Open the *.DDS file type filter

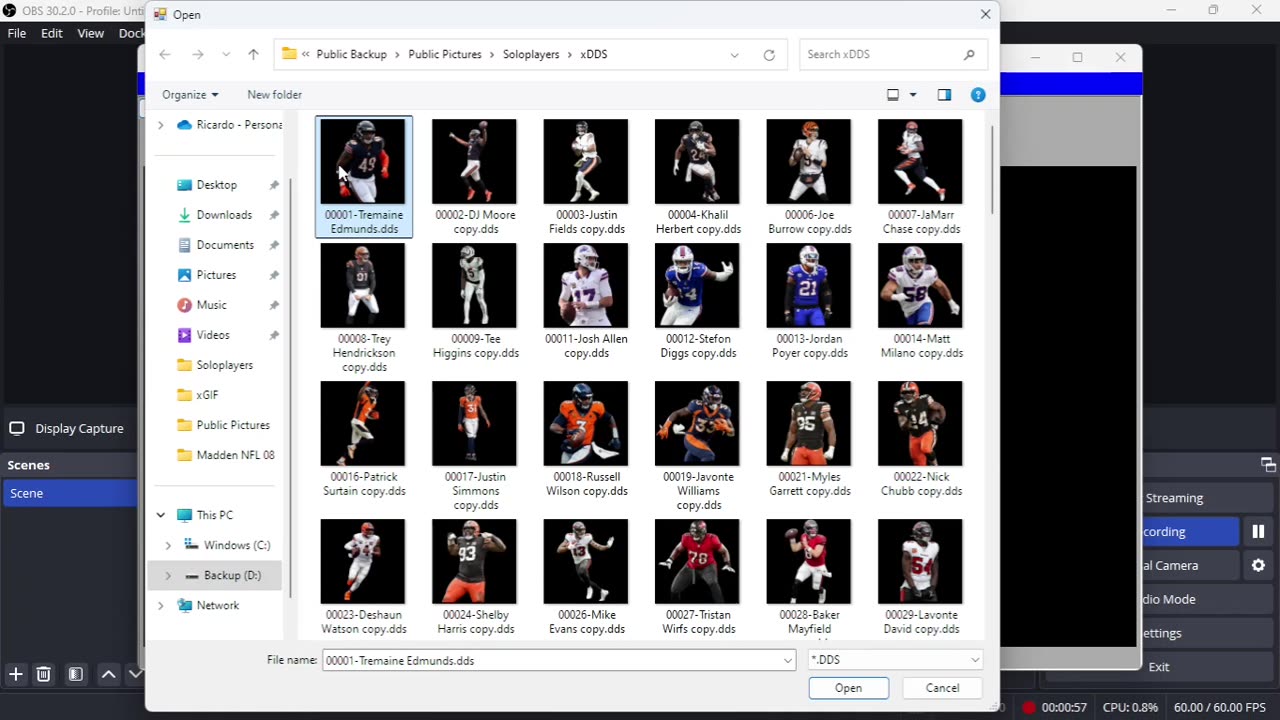pyautogui.click(x=895, y=660)
